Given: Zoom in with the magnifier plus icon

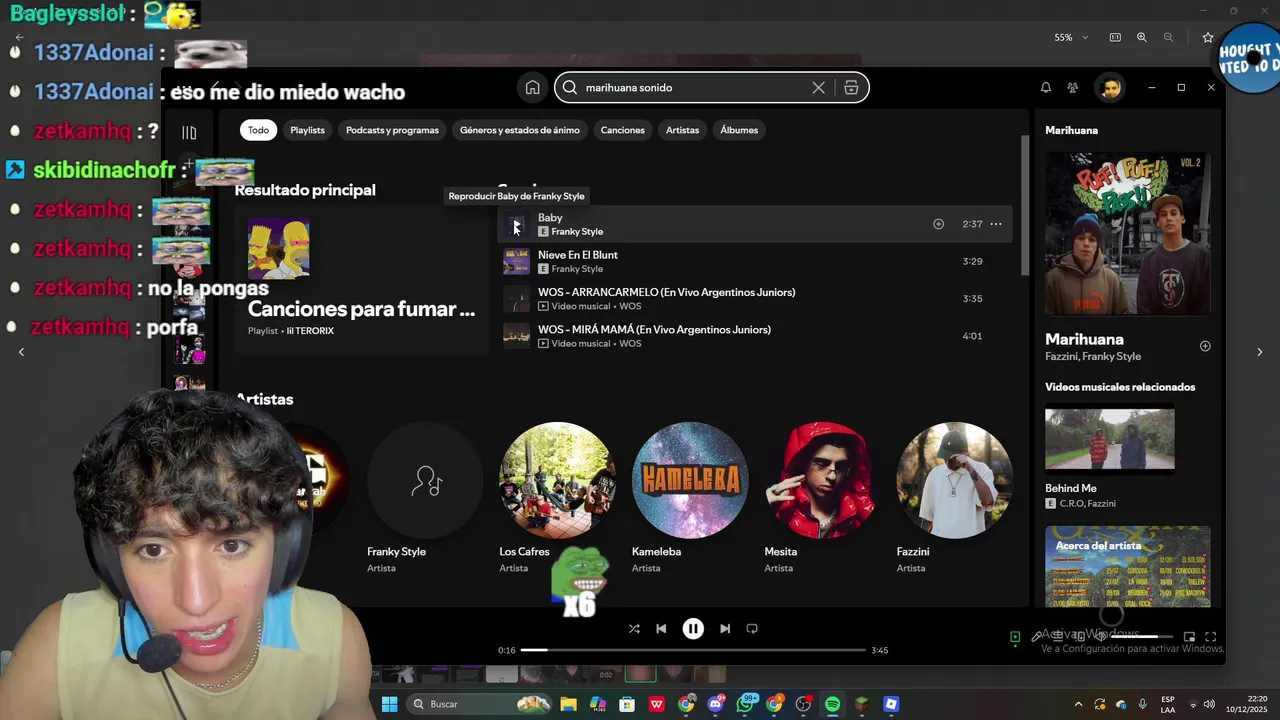Looking at the screenshot, I should 1142,38.
